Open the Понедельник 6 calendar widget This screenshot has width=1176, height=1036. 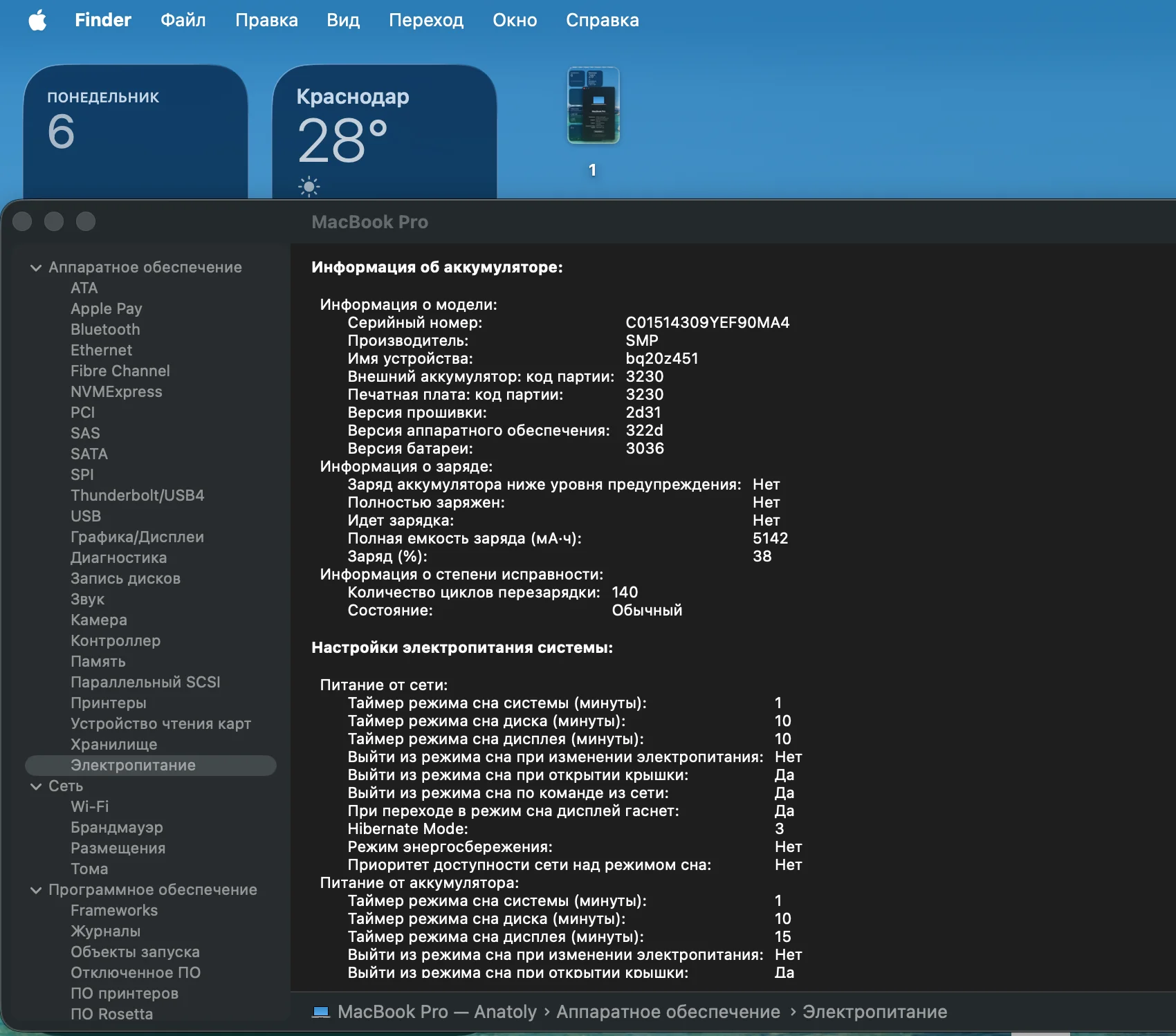click(x=136, y=131)
